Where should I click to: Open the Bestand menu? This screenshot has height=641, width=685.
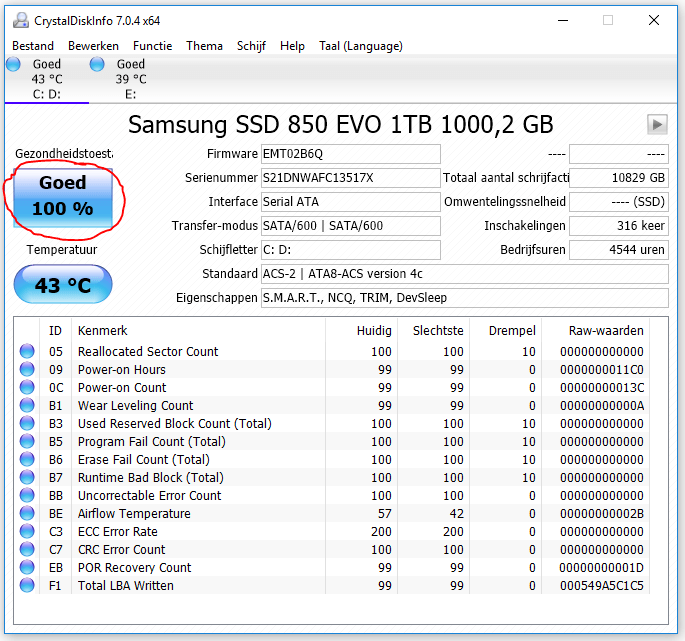[x=33, y=46]
